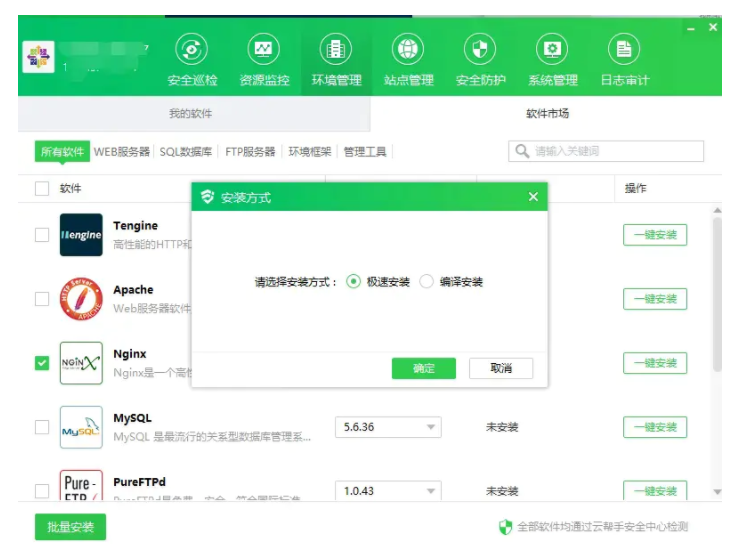
Task: Click 一键安装 for PureFTPd
Action: [x=655, y=490]
